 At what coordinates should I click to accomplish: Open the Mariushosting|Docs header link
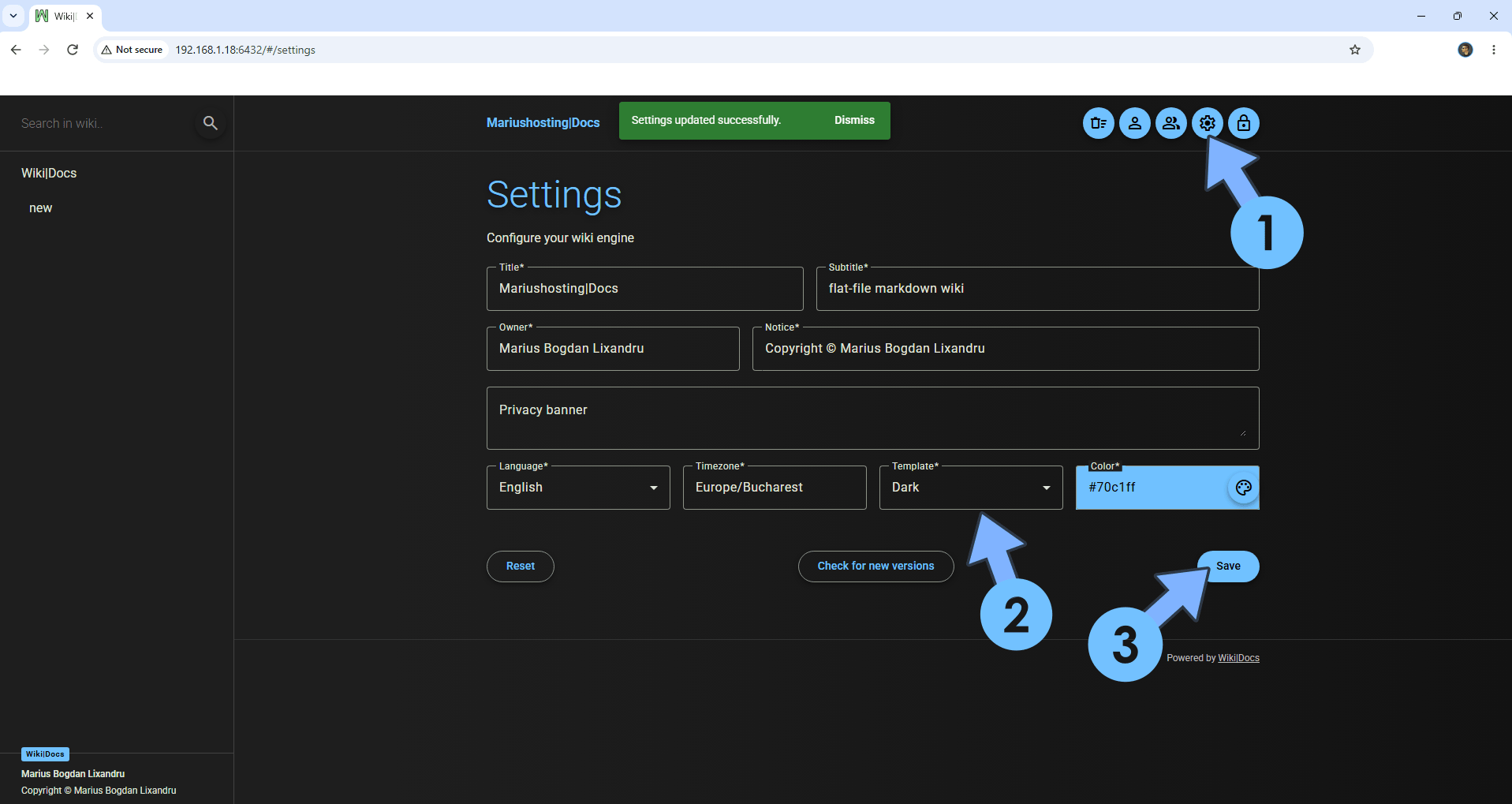pyautogui.click(x=543, y=122)
